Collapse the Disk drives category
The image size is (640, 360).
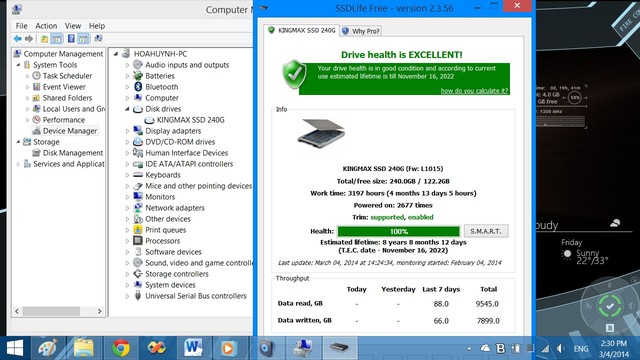[x=127, y=109]
